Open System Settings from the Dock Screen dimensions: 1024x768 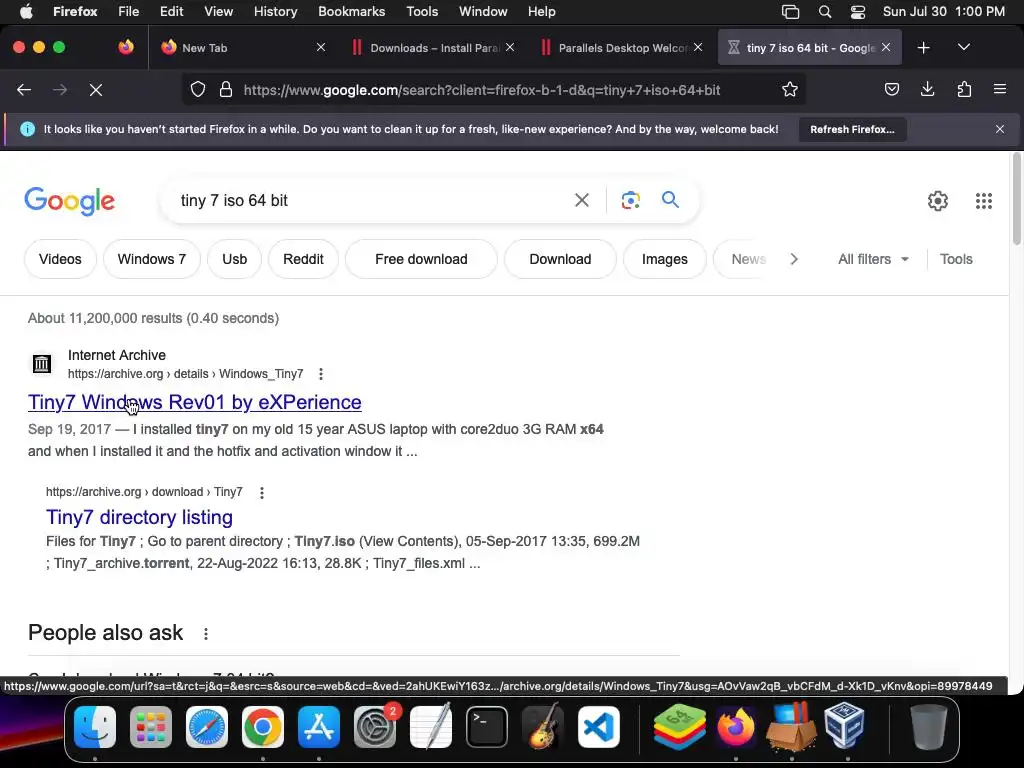tap(375, 727)
